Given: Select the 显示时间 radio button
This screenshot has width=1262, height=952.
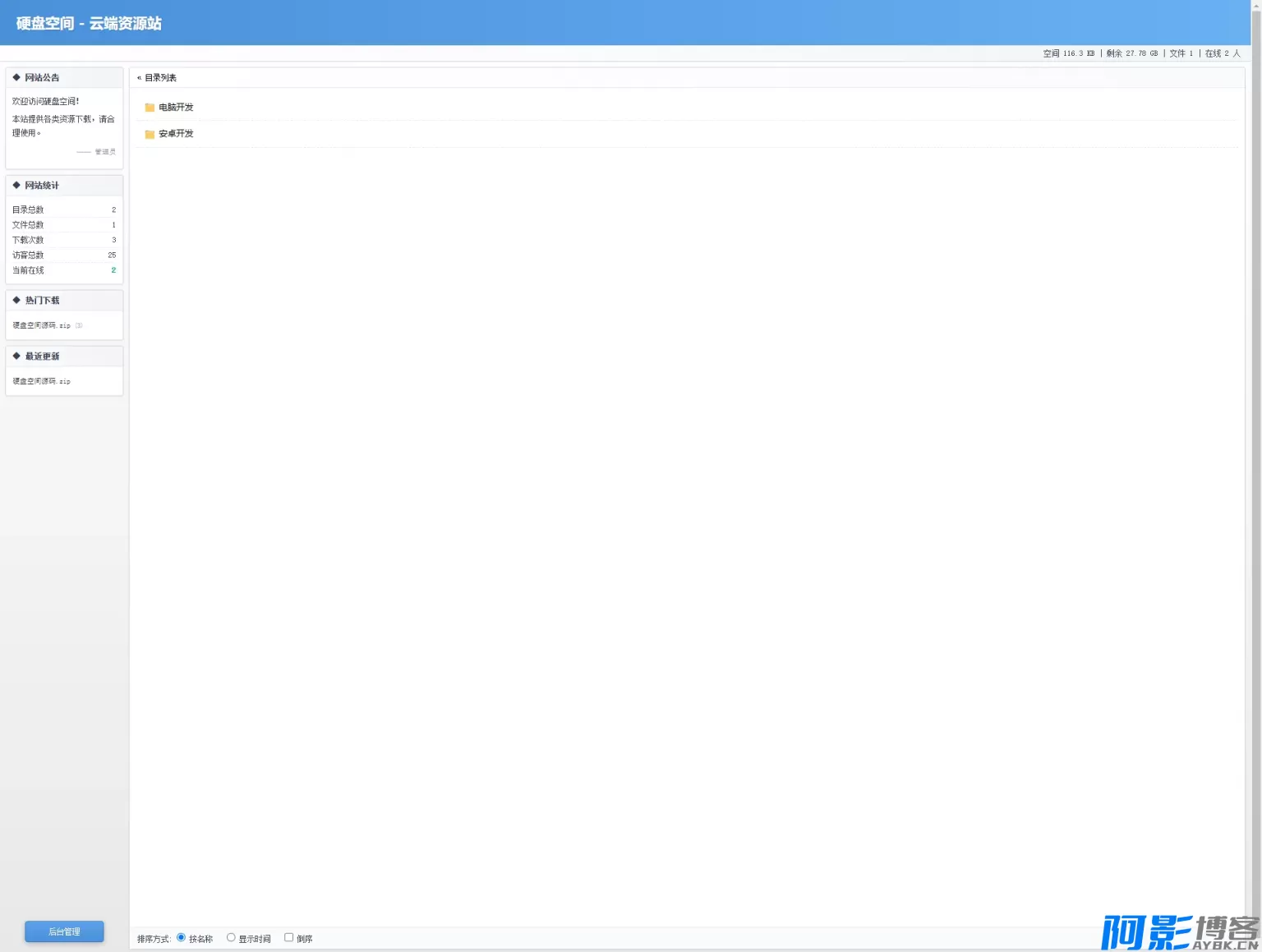Looking at the screenshot, I should [231, 937].
